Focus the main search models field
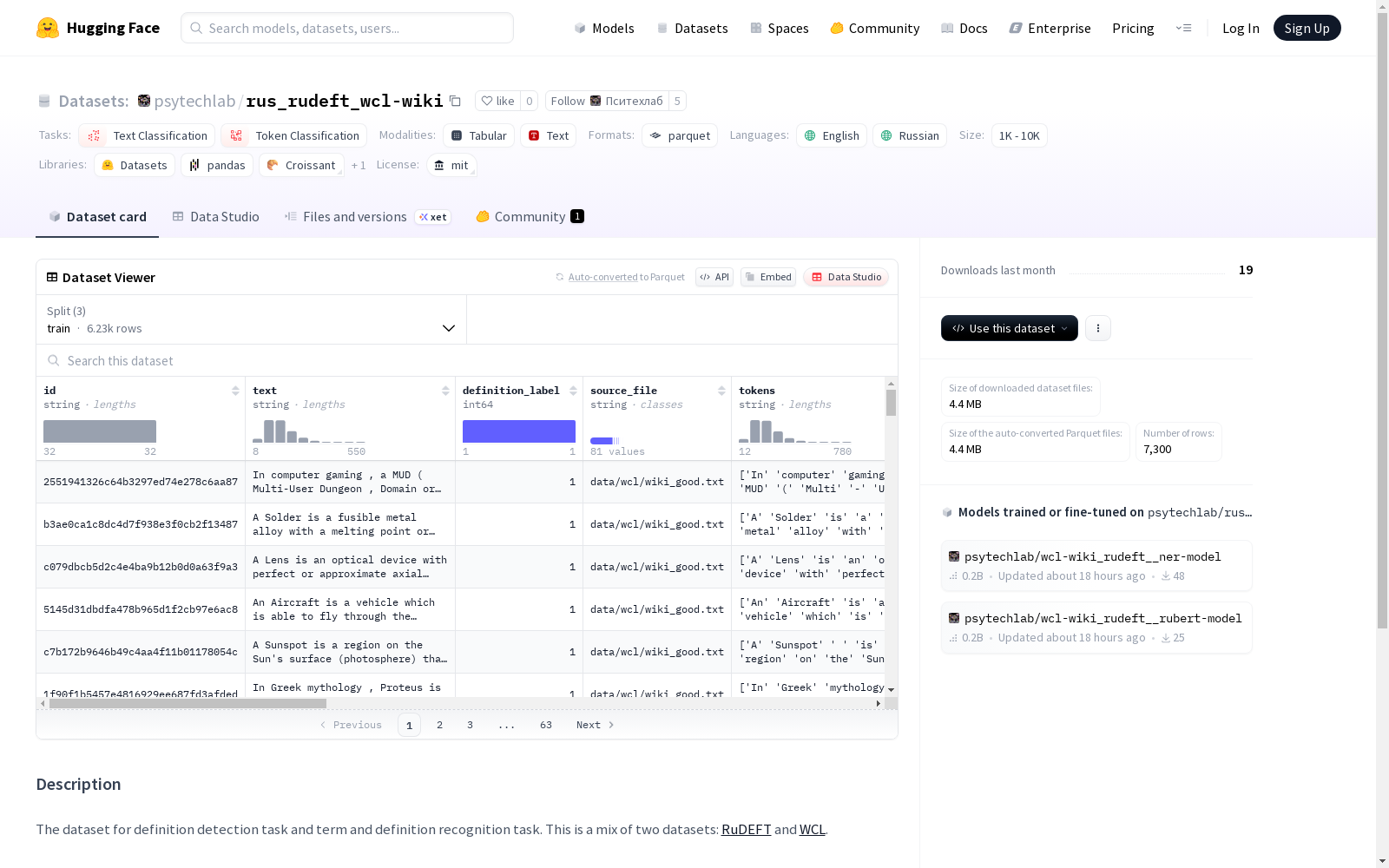1389x868 pixels. pyautogui.click(x=347, y=28)
